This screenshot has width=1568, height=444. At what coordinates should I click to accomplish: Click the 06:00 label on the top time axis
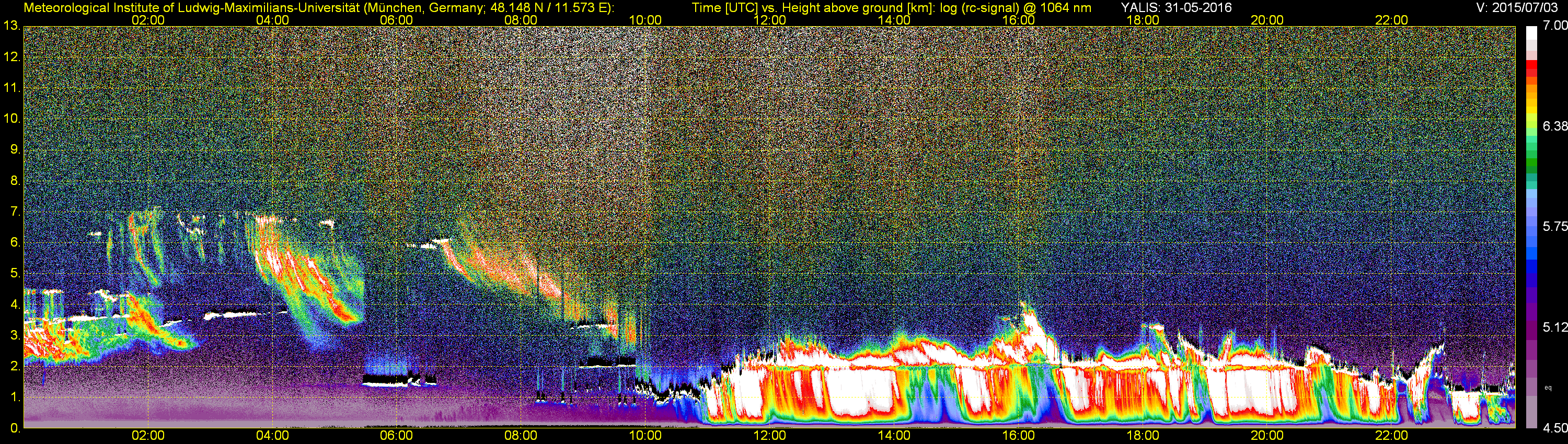coord(396,20)
